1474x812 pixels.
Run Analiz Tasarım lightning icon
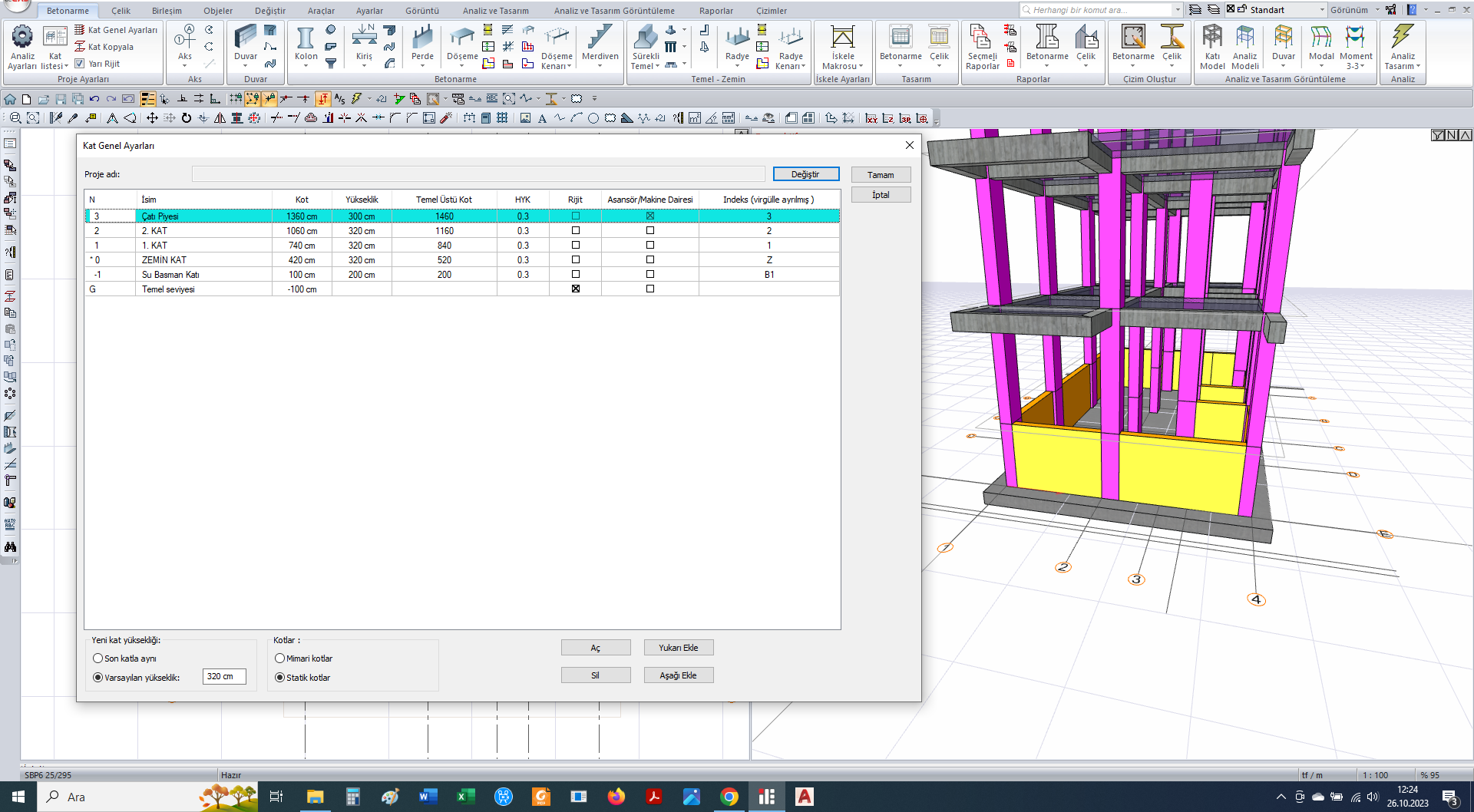click(1403, 37)
